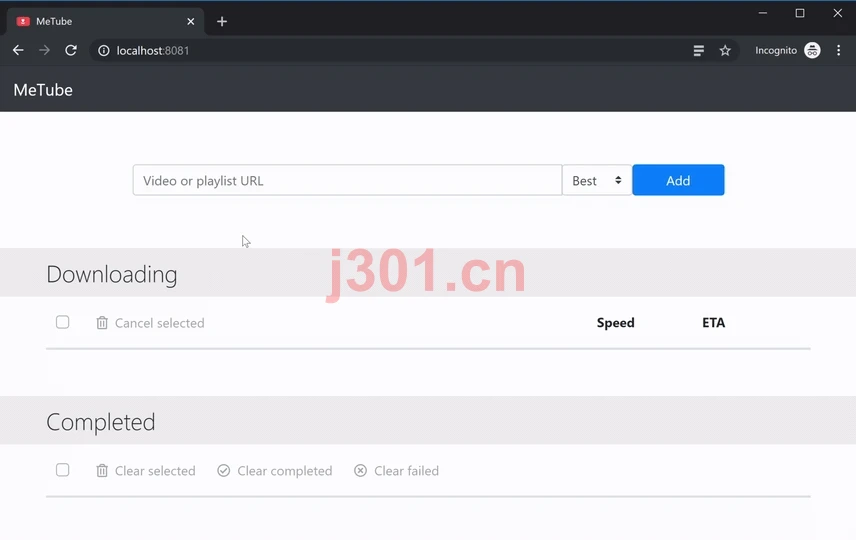Click the MeTube header title
The image size is (856, 540).
click(43, 90)
